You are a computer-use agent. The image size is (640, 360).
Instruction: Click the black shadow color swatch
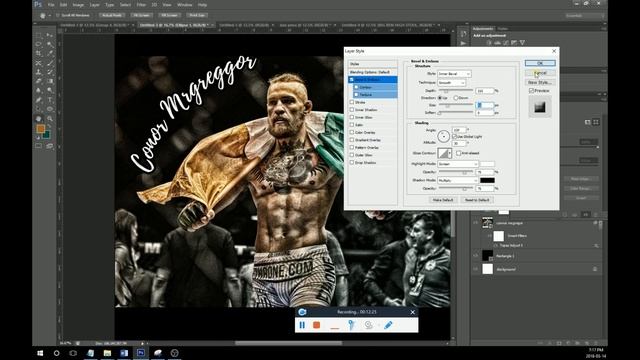tap(487, 180)
